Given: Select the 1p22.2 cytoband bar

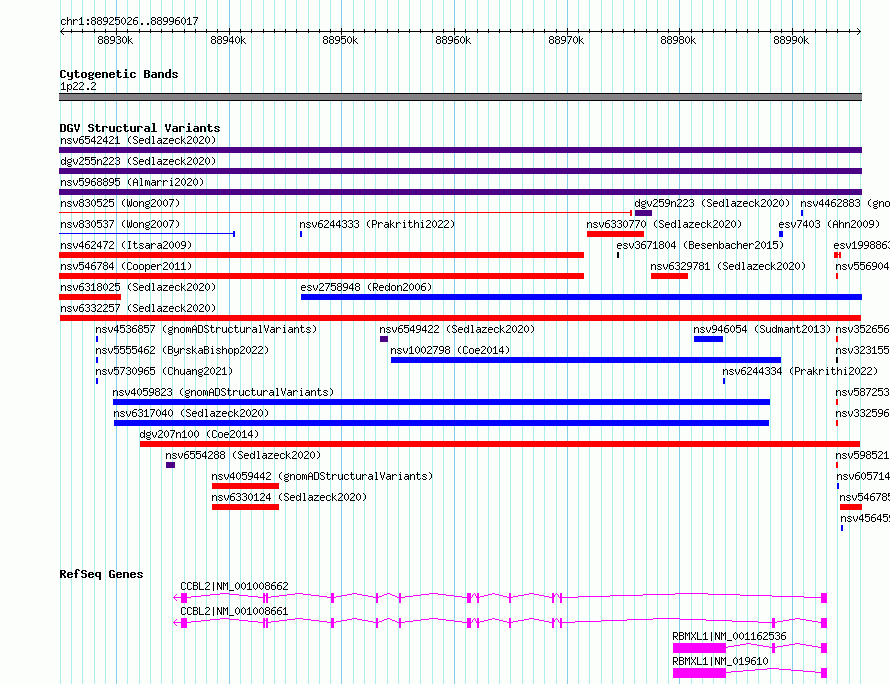Looking at the screenshot, I should (460, 97).
